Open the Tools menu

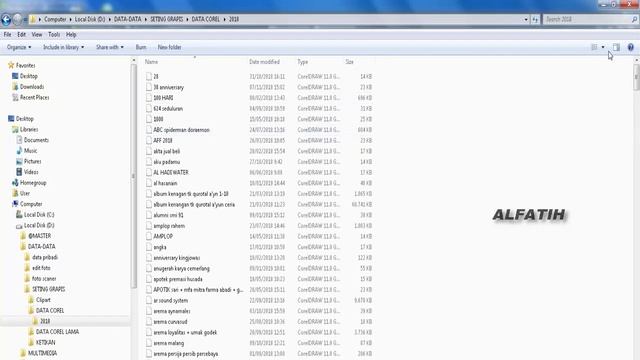pyautogui.click(x=54, y=35)
